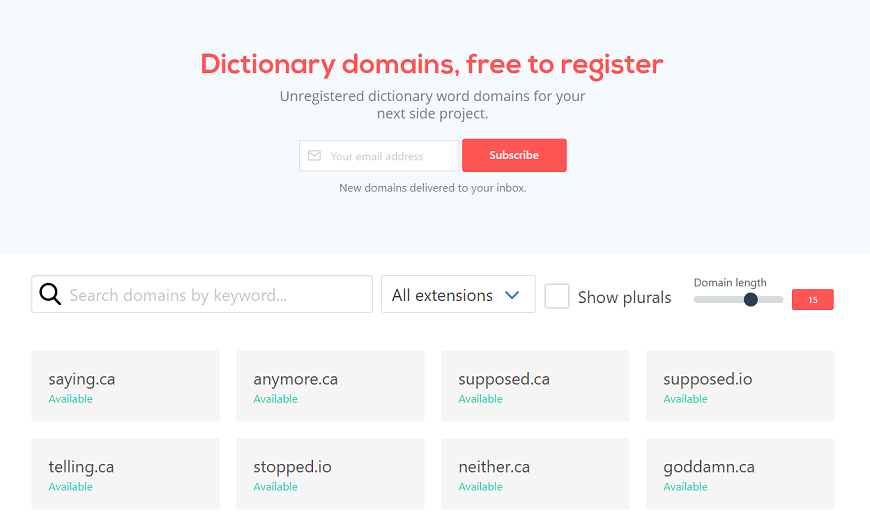The width and height of the screenshot is (870, 519).
Task: Enable the Show plurals checkbox
Action: tap(557, 296)
